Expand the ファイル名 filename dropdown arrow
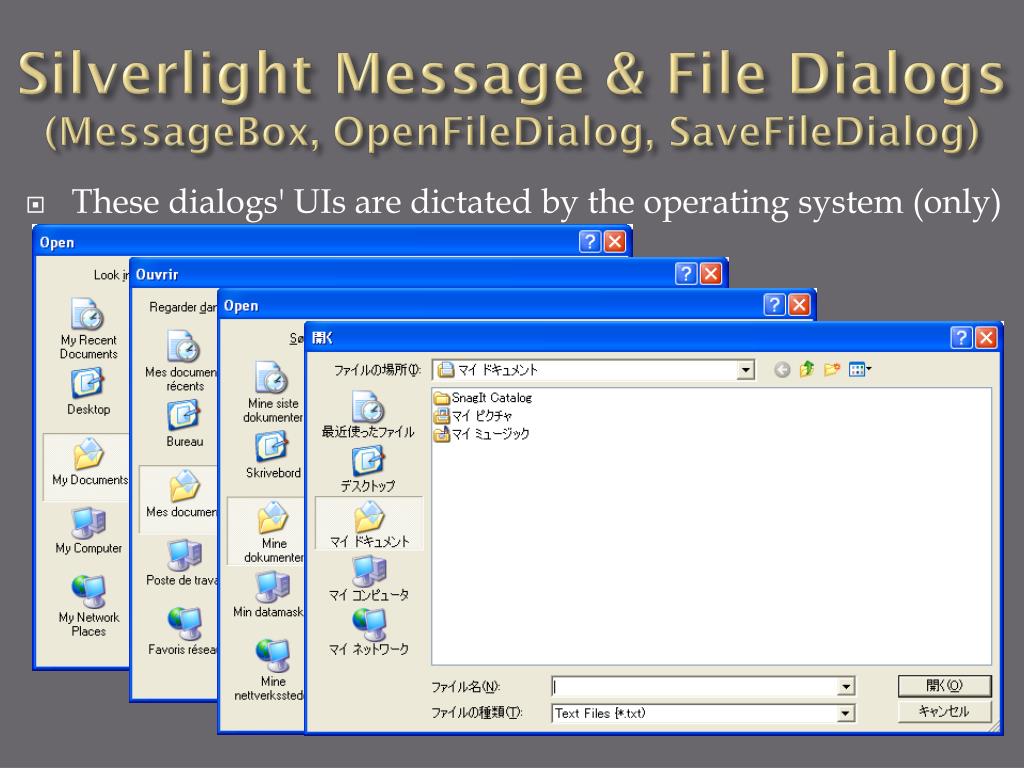 coord(845,686)
